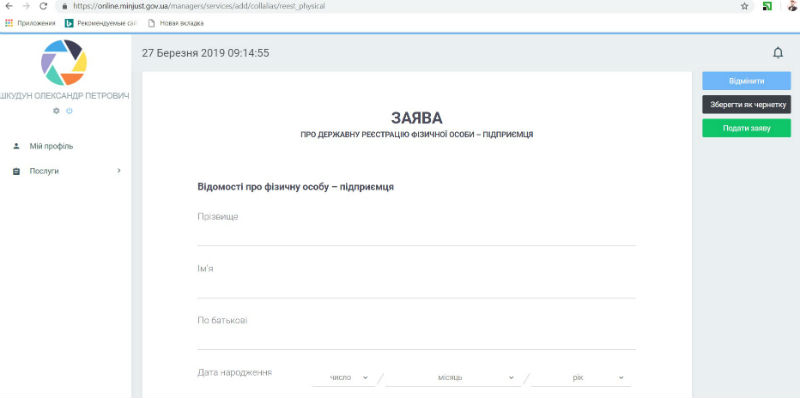800x398 pixels.
Task: Open the місяць month dropdown
Action: 450,378
